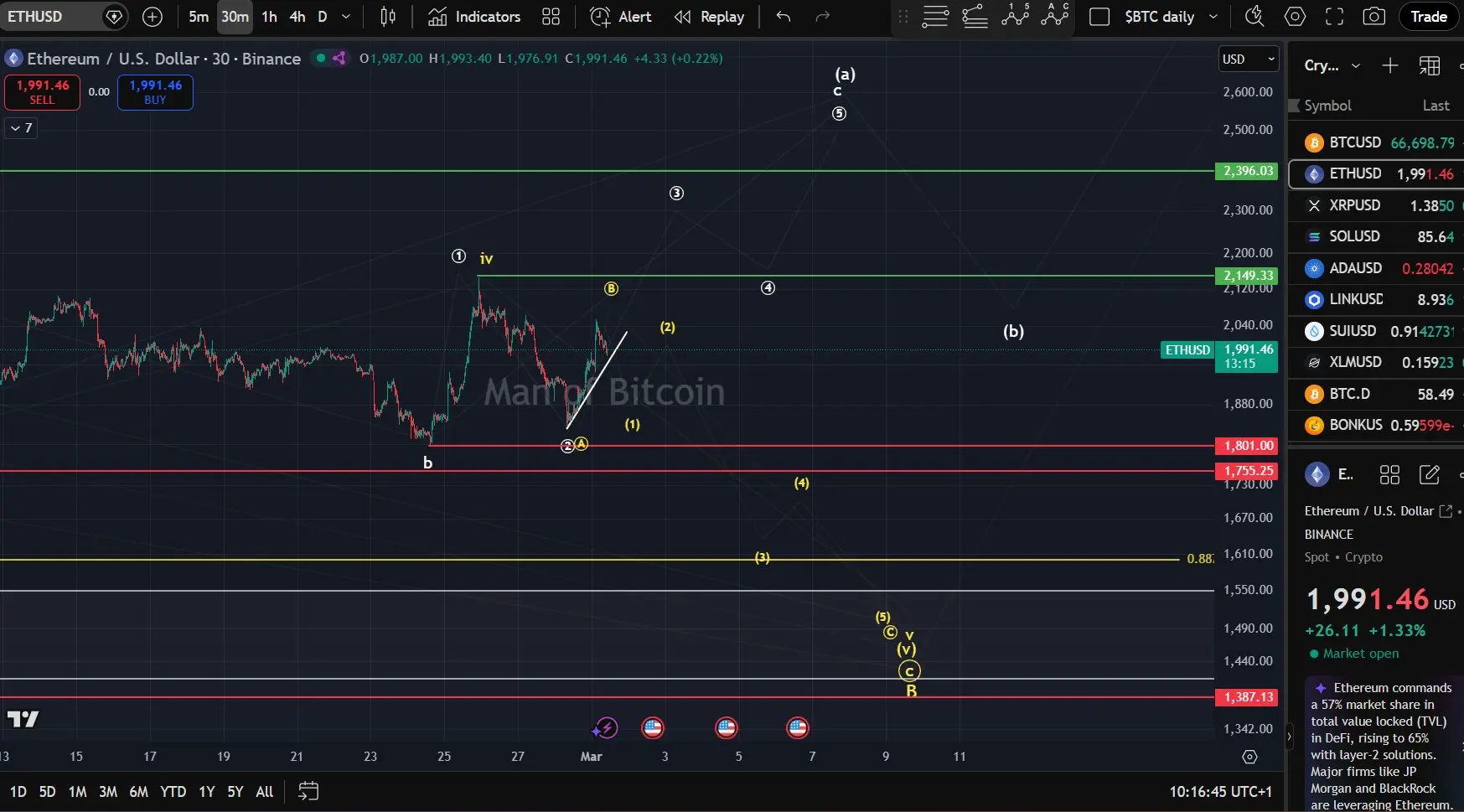This screenshot has height=812, width=1464.
Task: Select BTC.D in the watchlist
Action: coord(1376,394)
